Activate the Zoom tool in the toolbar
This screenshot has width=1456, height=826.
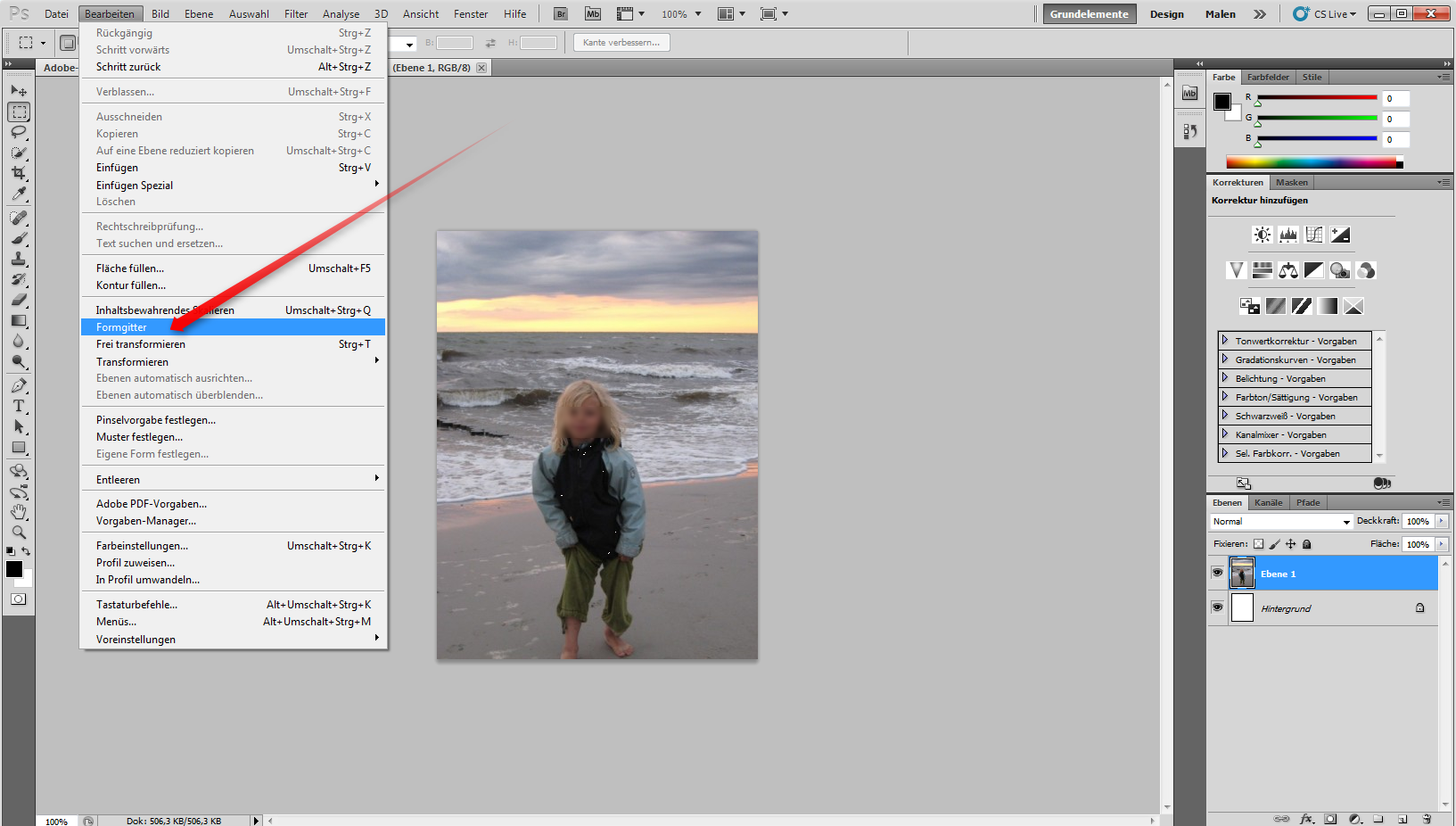19,533
